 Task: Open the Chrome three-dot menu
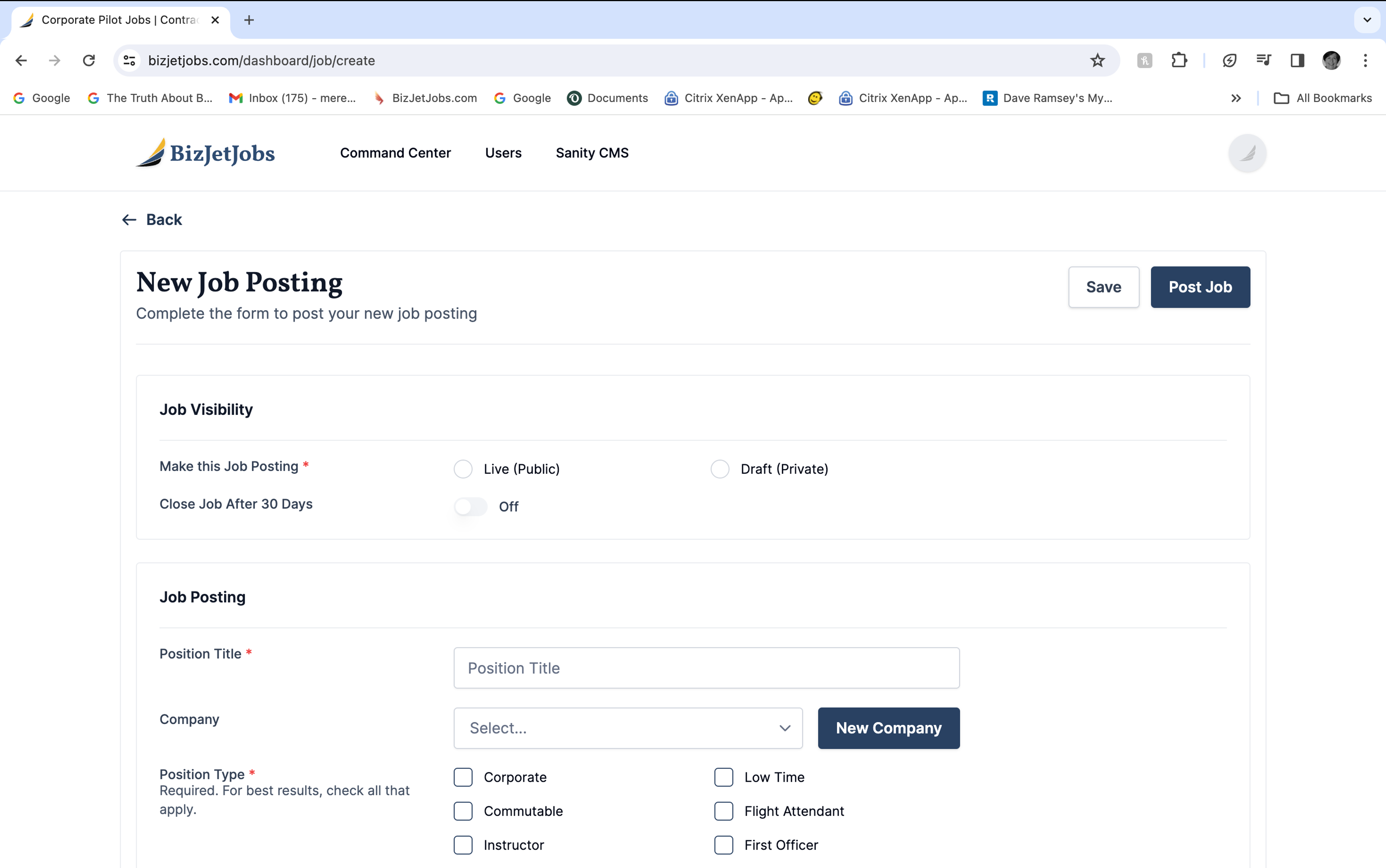[1365, 60]
